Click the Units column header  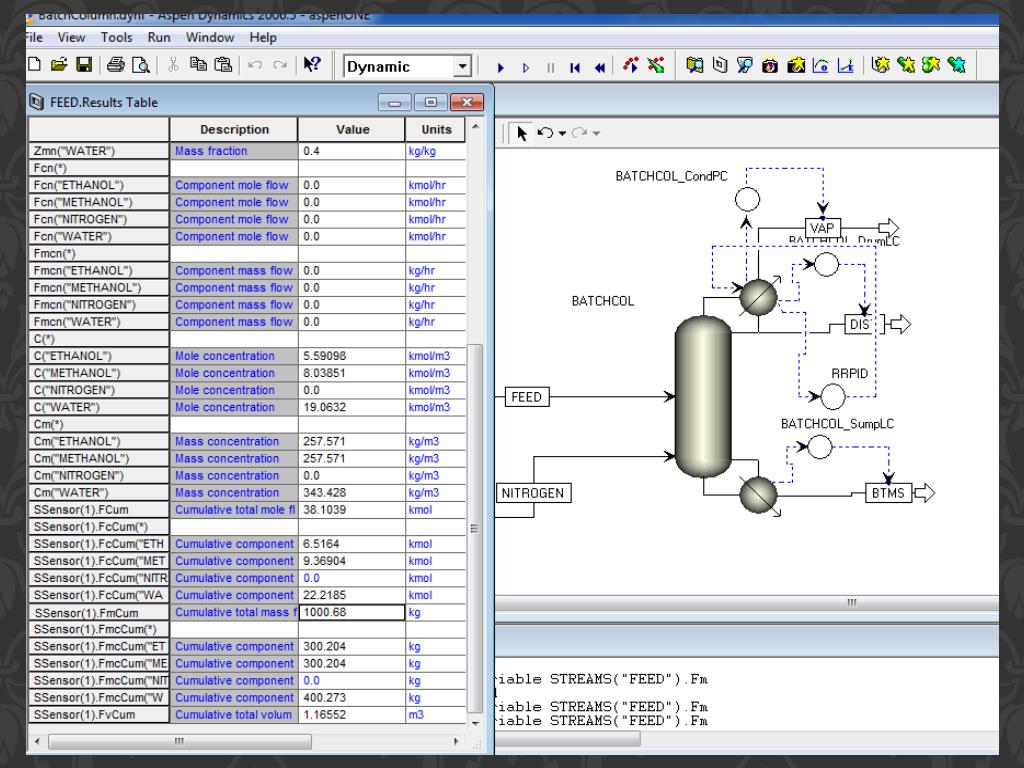(x=436, y=129)
